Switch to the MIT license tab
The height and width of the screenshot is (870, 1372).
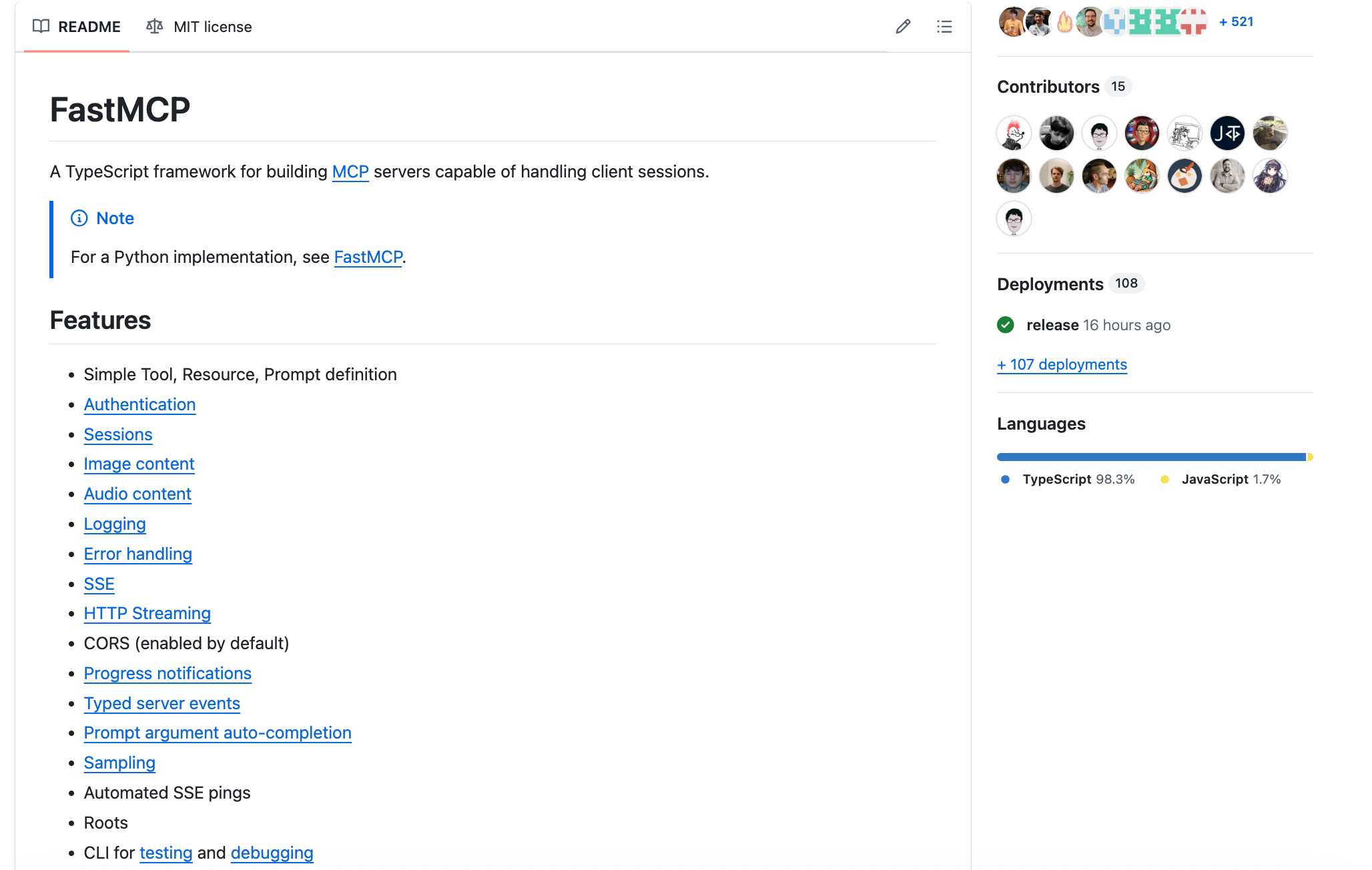199,27
